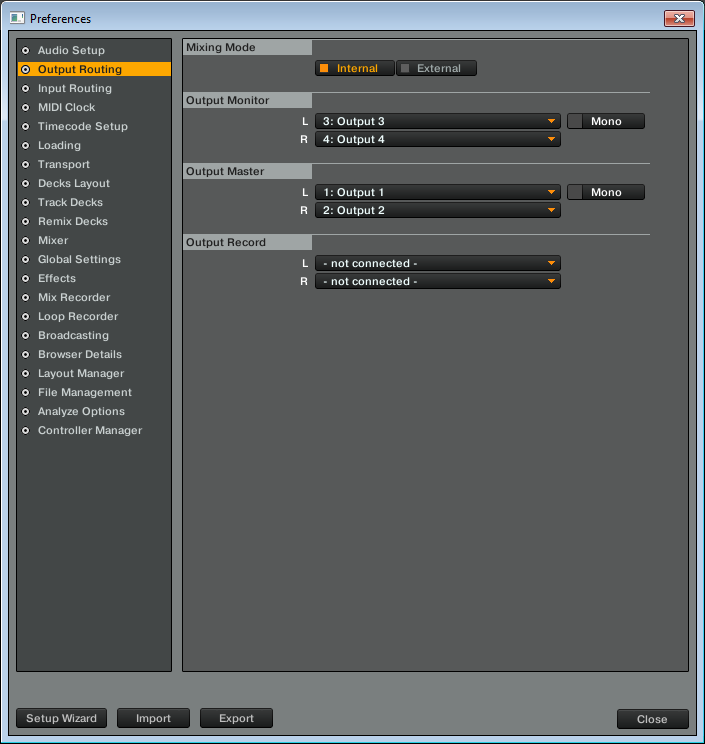705x744 pixels.
Task: Go to Mixer preferences
Action: (x=94, y=240)
